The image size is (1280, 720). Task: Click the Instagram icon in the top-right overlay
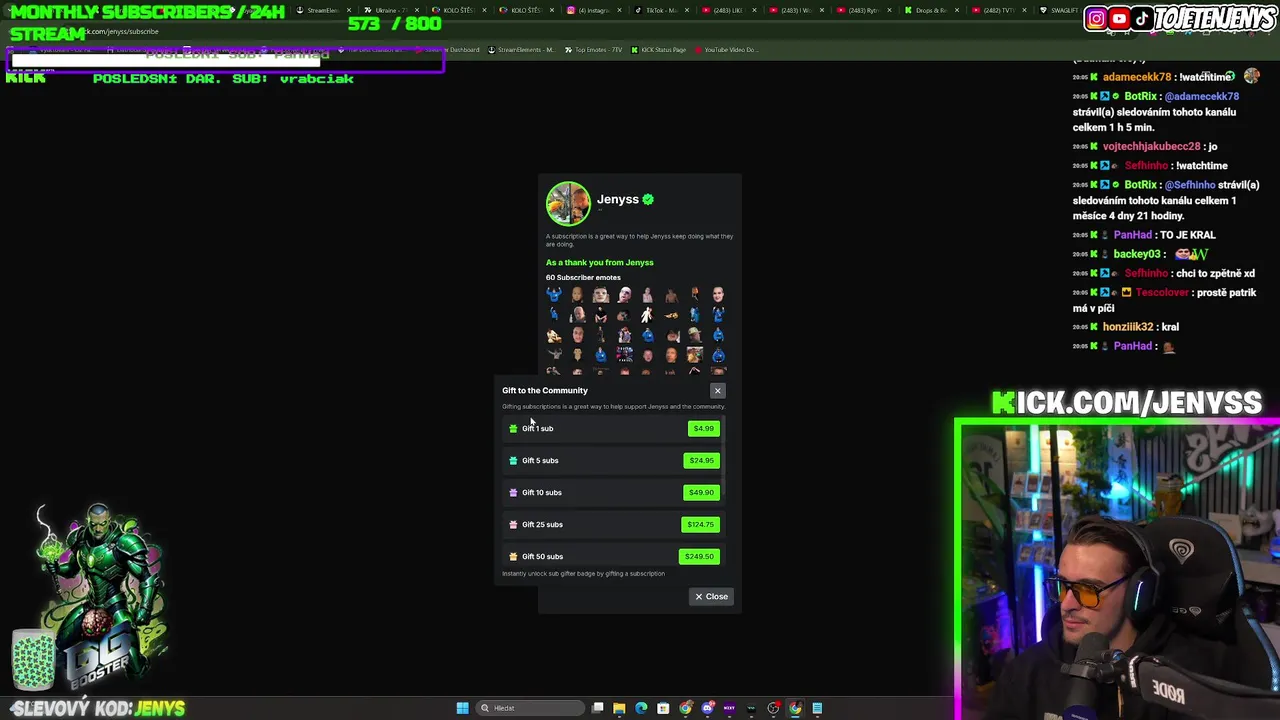point(1096,18)
